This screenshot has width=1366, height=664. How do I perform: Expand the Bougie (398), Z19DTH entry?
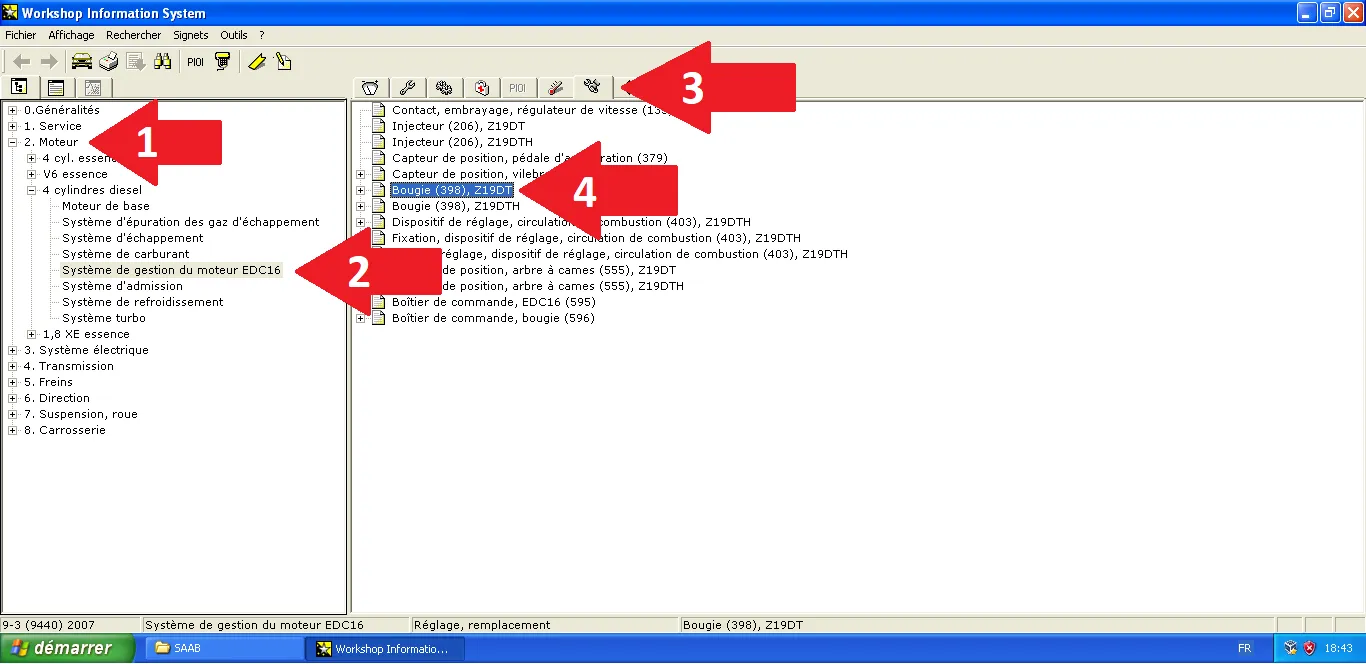tap(360, 206)
